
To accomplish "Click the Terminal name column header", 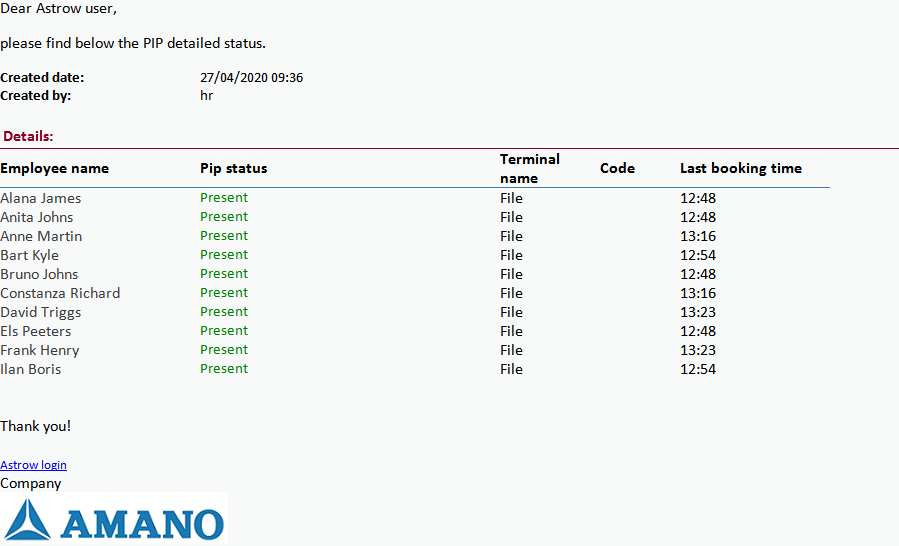I will pyautogui.click(x=530, y=168).
